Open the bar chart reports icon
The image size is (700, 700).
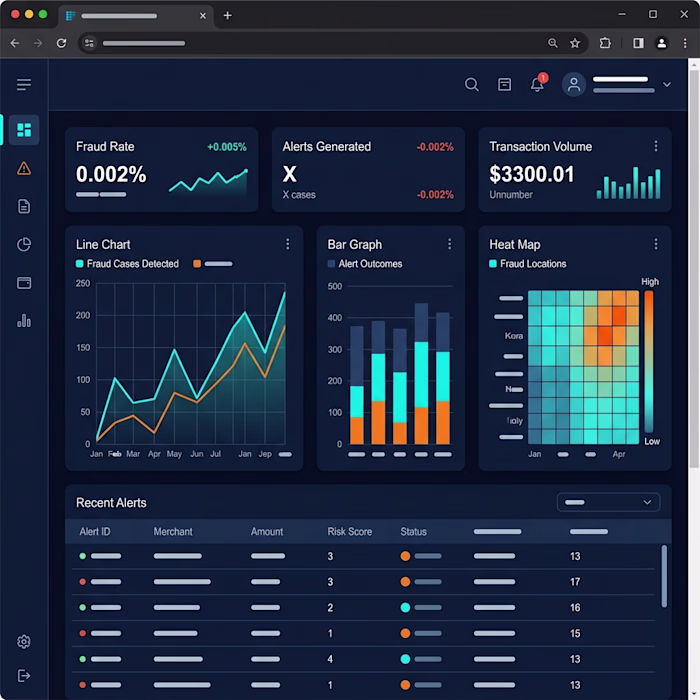coord(24,321)
